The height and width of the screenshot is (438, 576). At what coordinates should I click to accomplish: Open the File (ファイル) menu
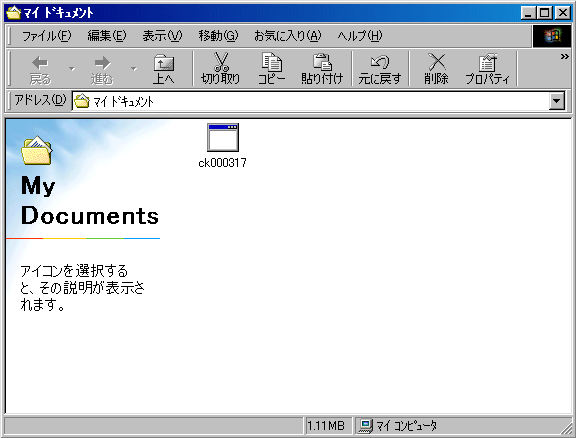click(47, 36)
